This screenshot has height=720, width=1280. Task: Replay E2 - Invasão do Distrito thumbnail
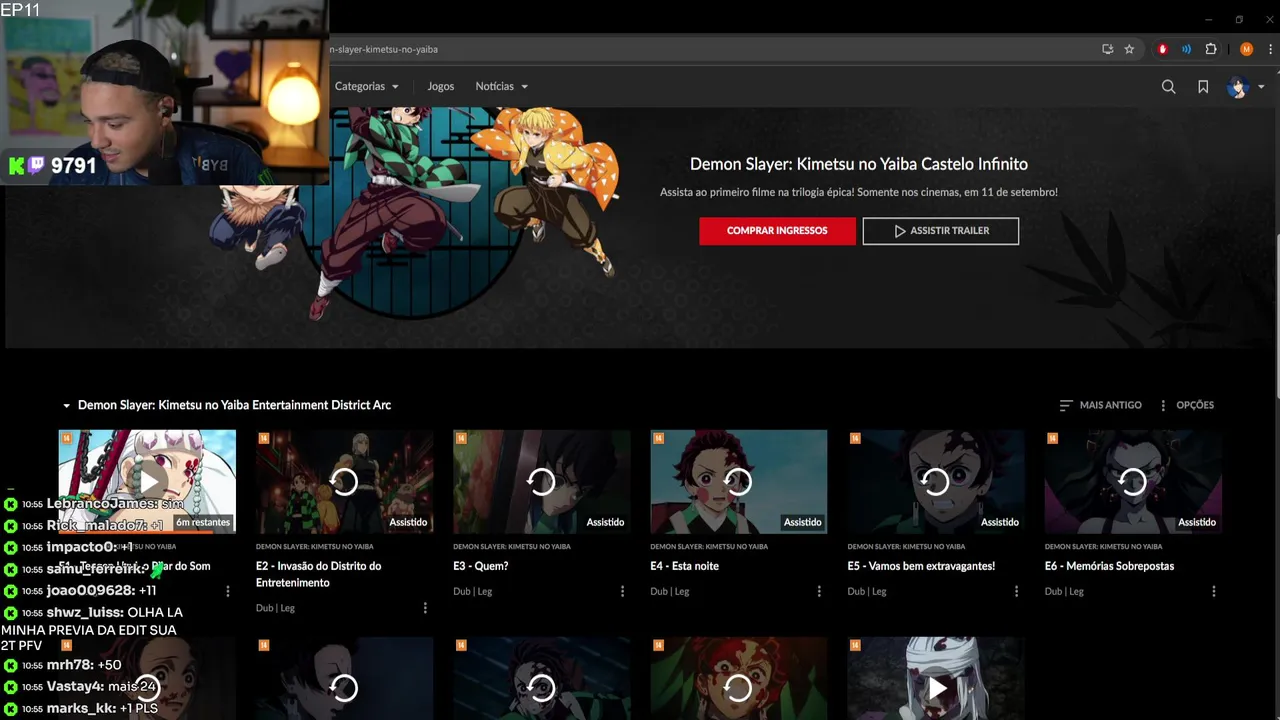coord(344,482)
